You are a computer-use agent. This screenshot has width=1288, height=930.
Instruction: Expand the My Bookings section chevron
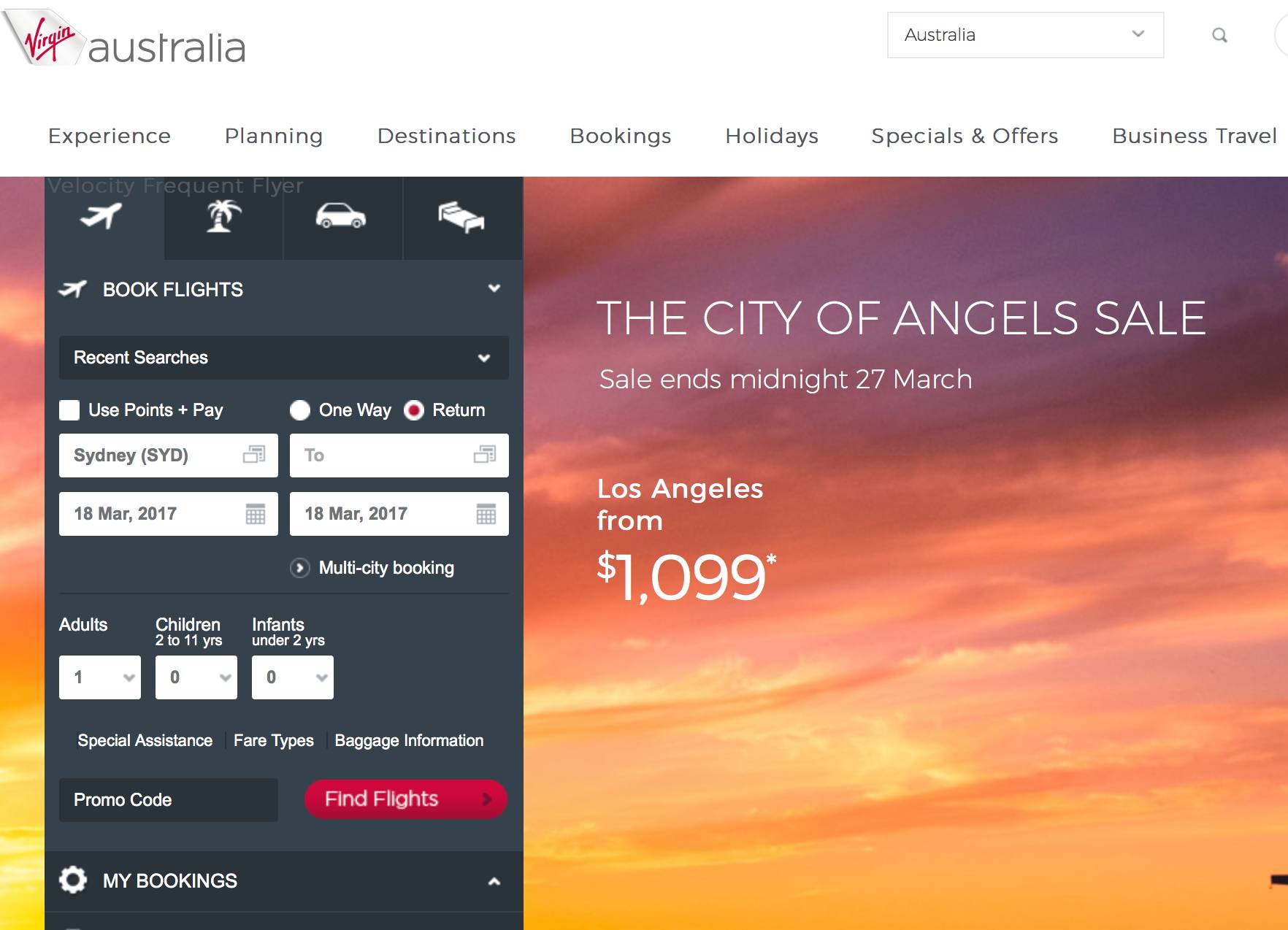[x=494, y=881]
